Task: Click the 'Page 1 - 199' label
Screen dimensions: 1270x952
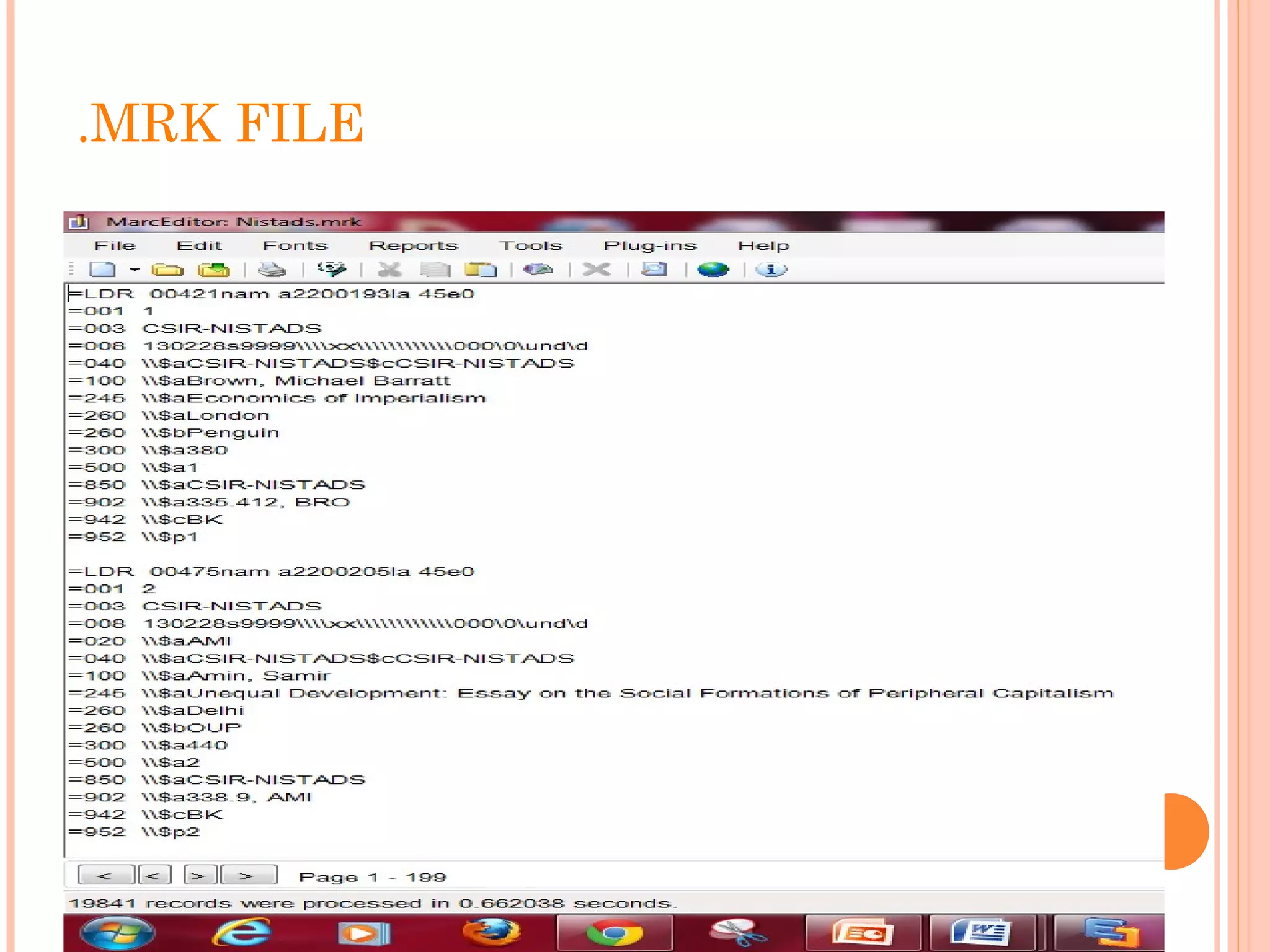Action: [x=373, y=877]
